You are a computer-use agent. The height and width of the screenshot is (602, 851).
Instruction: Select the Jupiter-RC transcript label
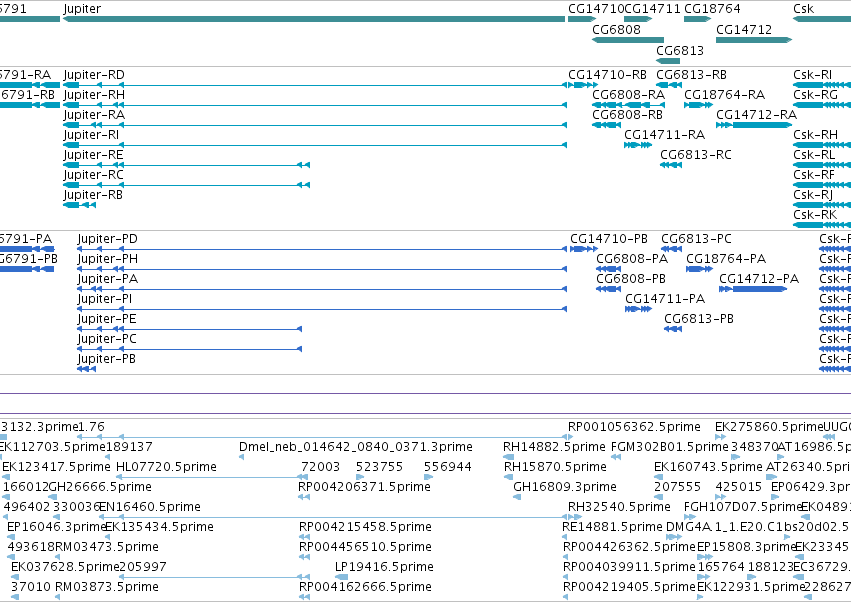pos(93,175)
